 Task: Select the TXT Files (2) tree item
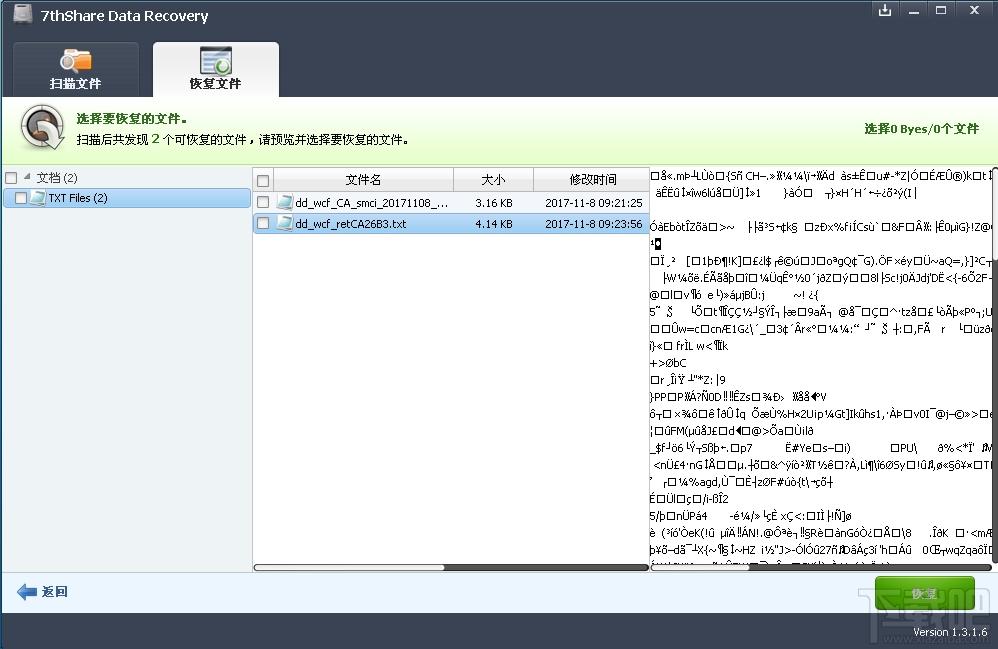click(127, 198)
